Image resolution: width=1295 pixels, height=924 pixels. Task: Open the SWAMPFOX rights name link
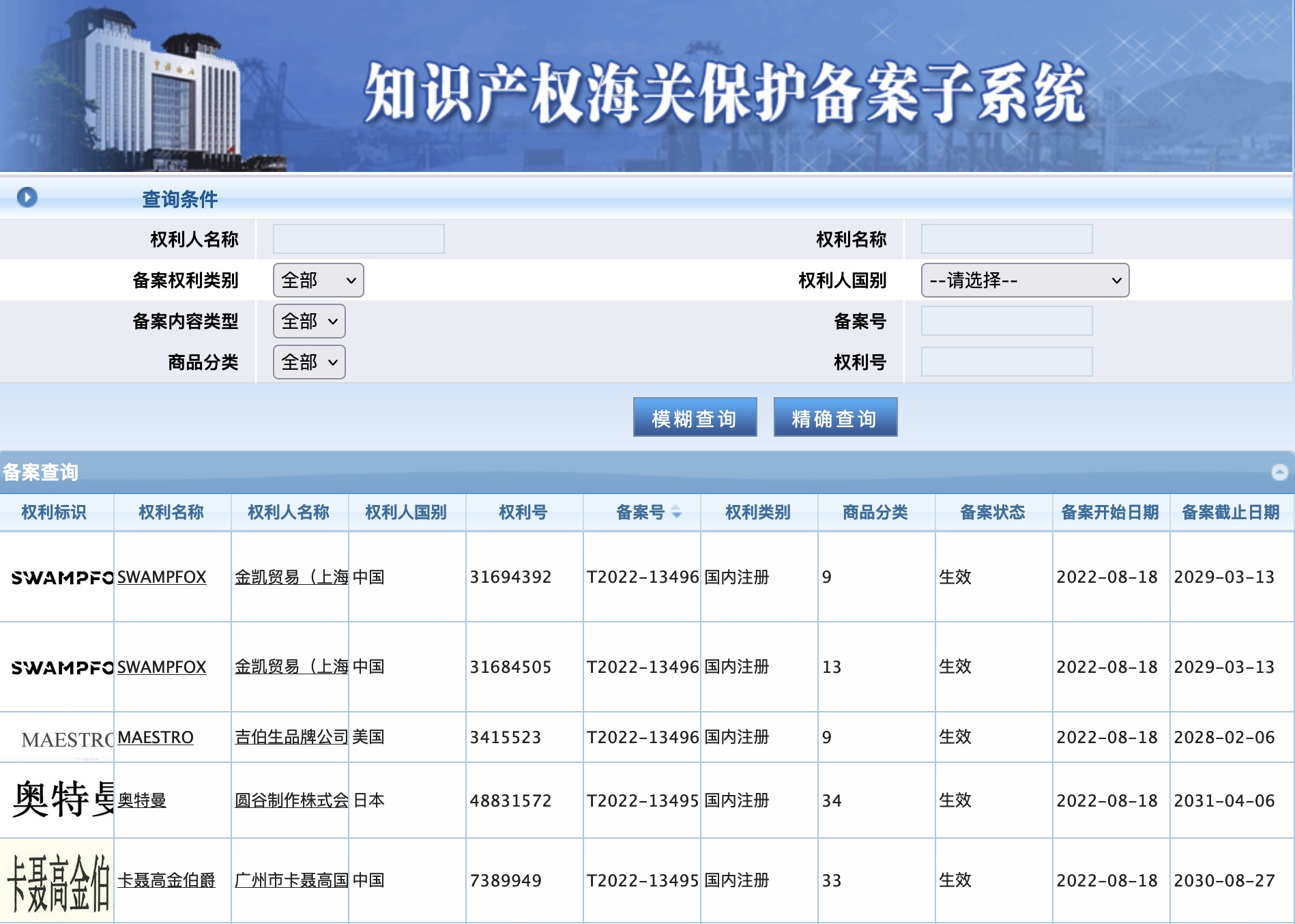161,577
